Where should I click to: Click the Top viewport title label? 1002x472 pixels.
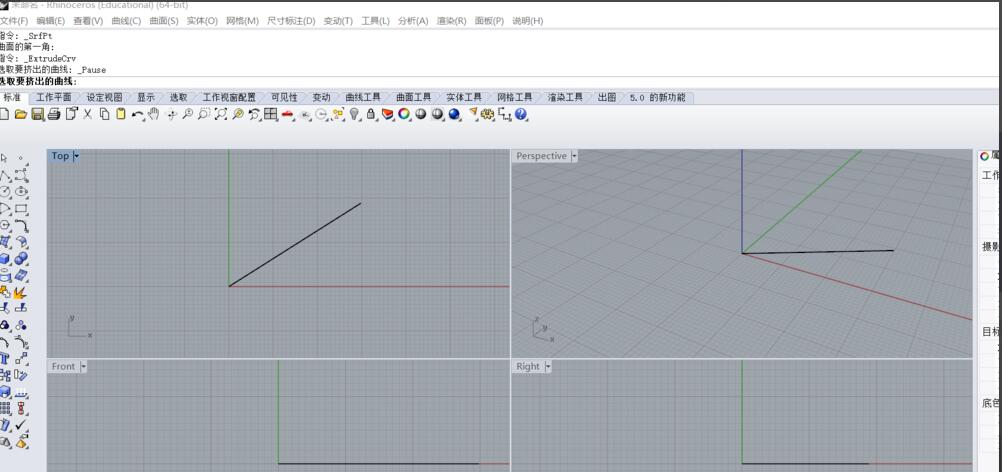tap(60, 156)
